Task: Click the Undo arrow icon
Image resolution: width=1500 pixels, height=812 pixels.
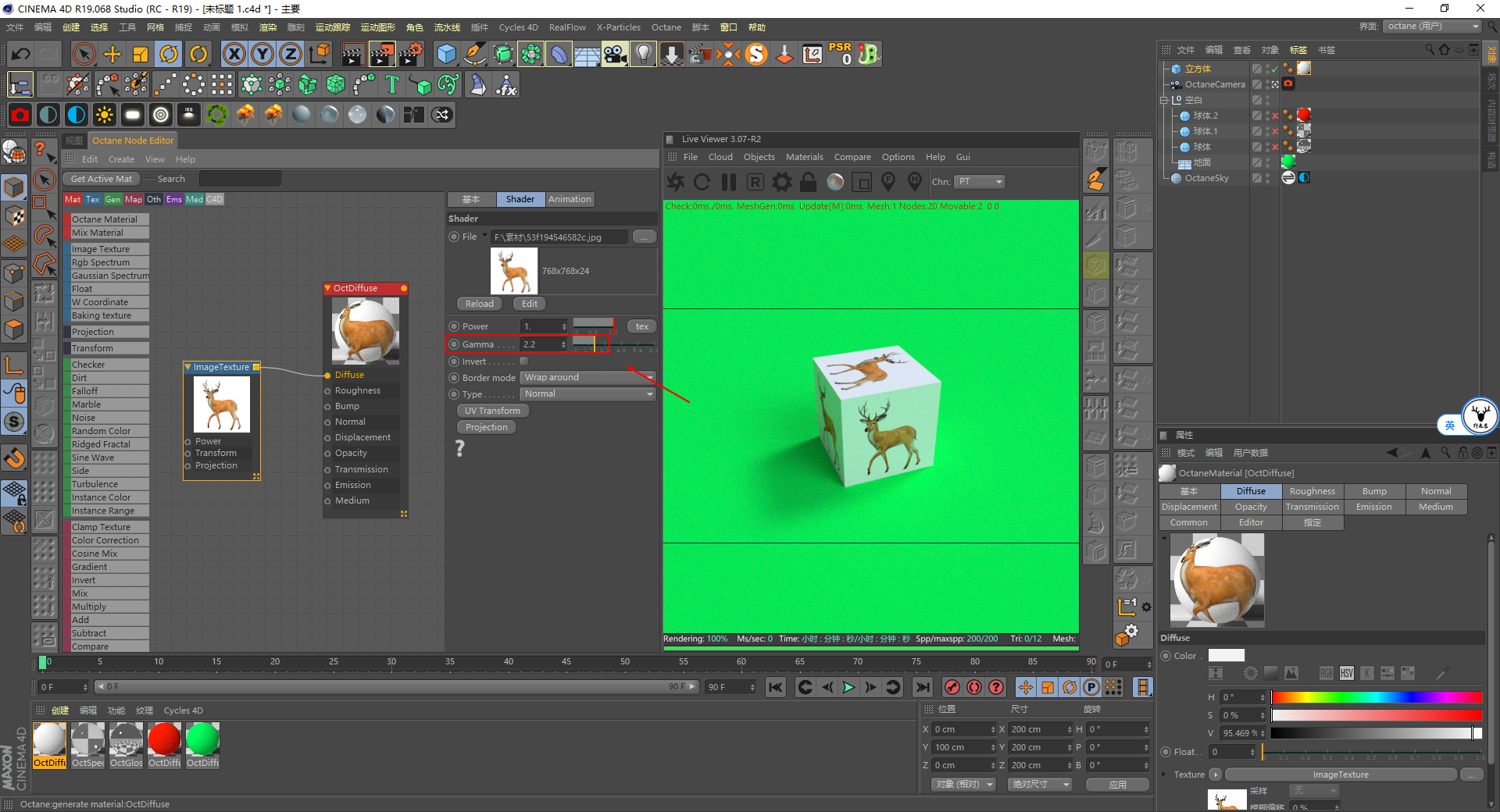Action: tap(21, 54)
